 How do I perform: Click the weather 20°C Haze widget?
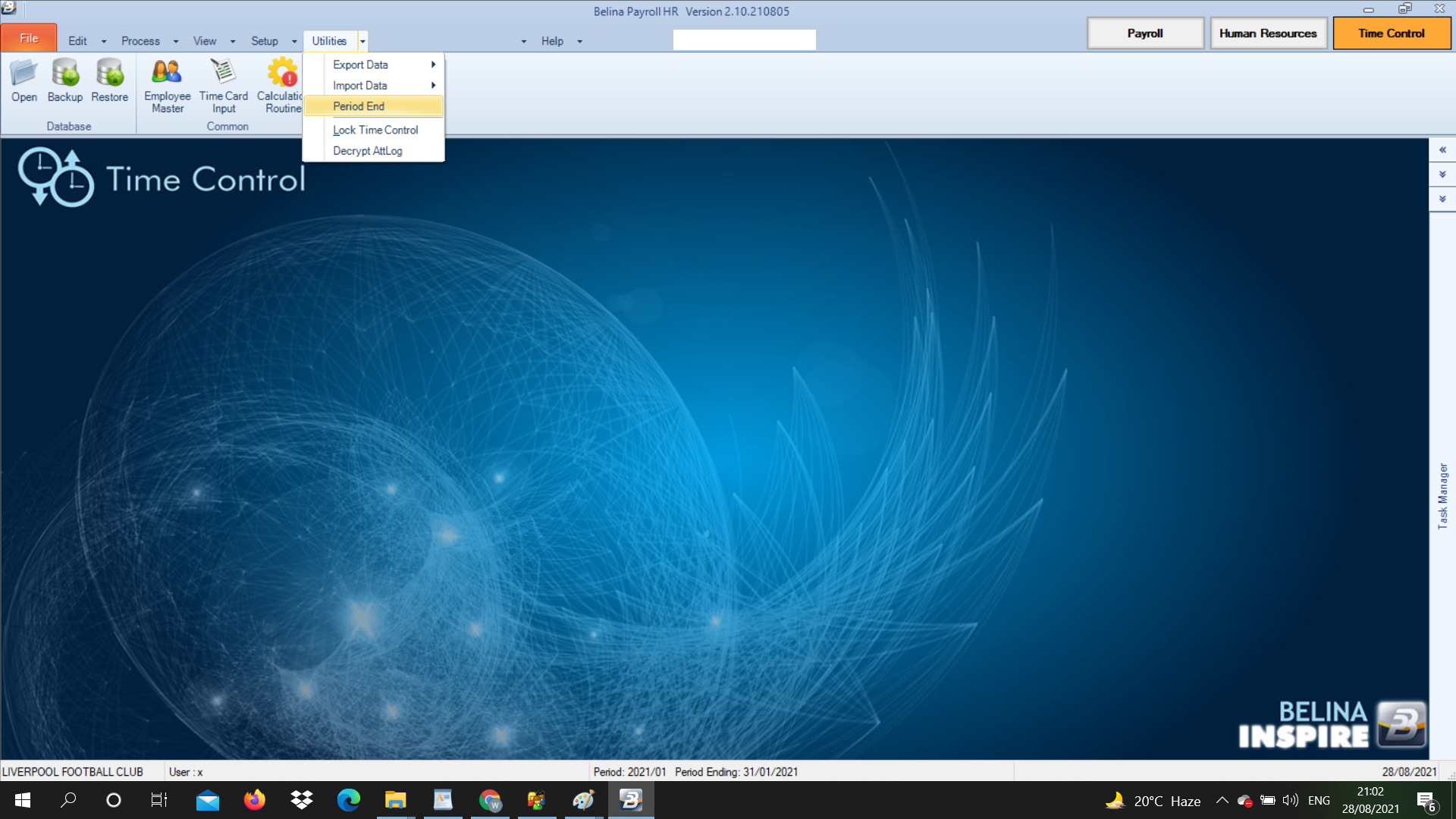coord(1153,801)
